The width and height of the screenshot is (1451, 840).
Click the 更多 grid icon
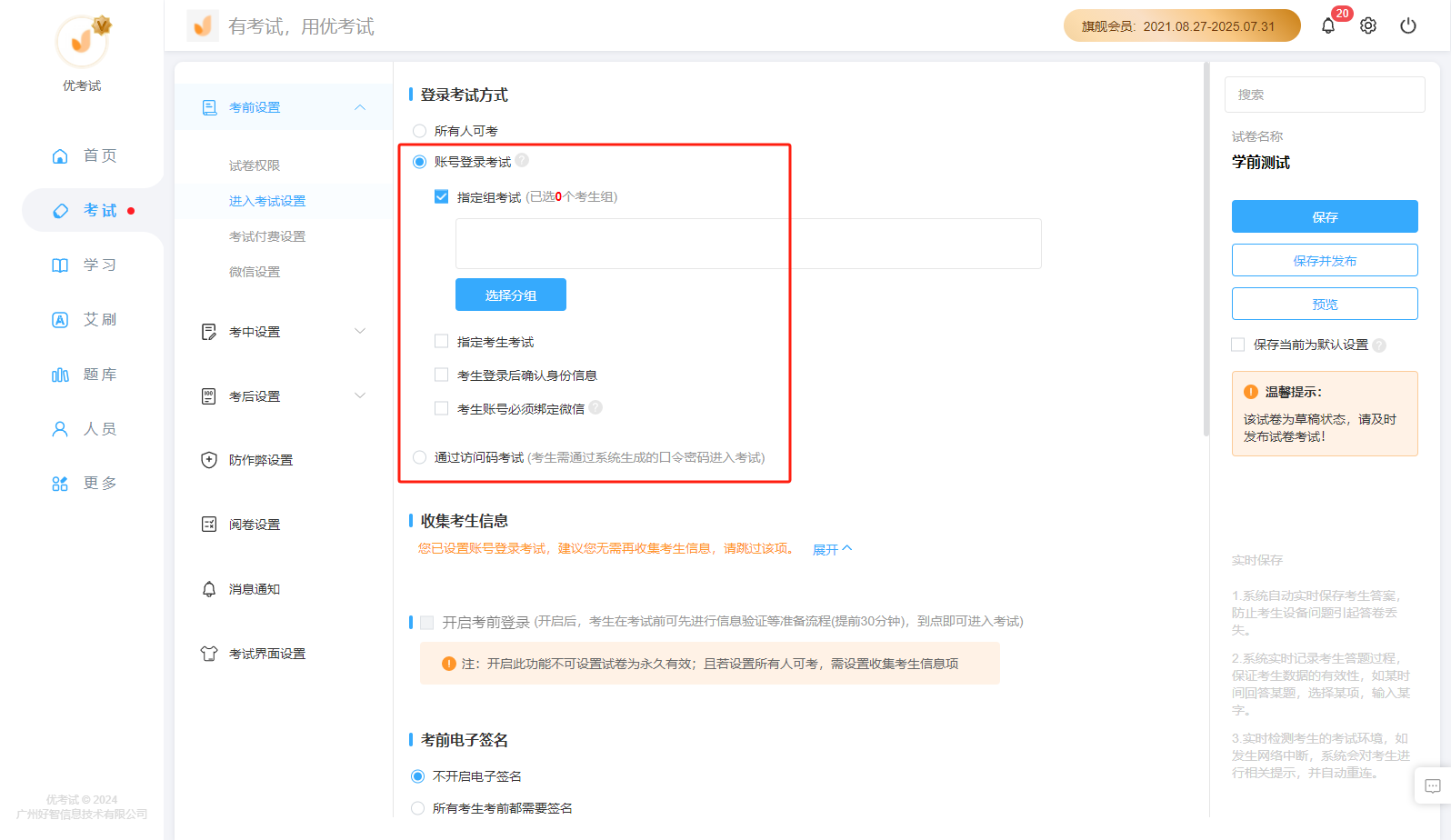point(60,483)
